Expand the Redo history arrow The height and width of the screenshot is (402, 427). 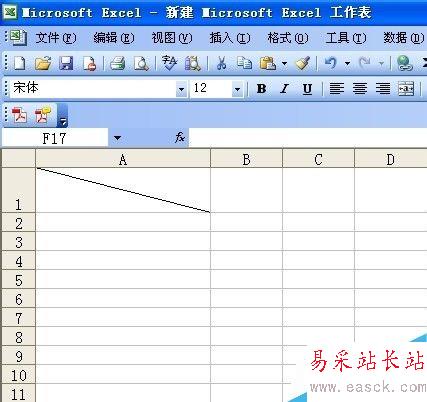[381, 63]
